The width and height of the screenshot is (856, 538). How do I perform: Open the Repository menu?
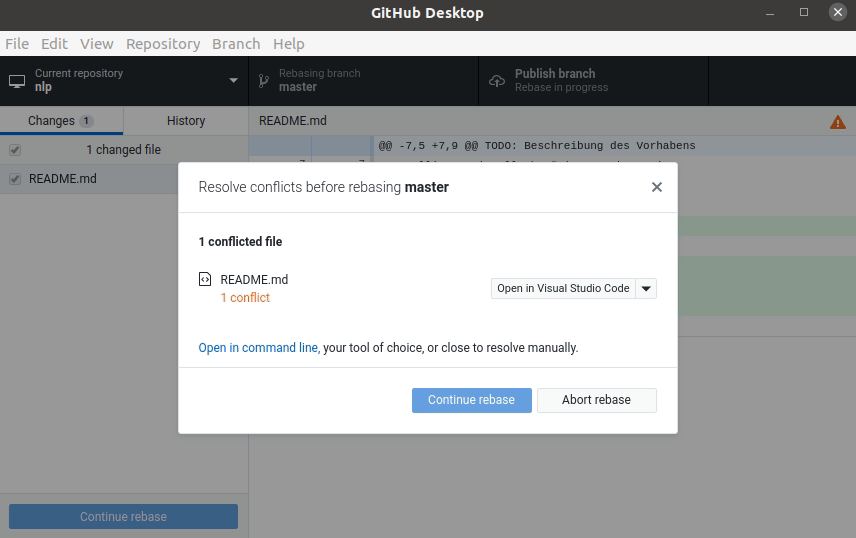[163, 44]
